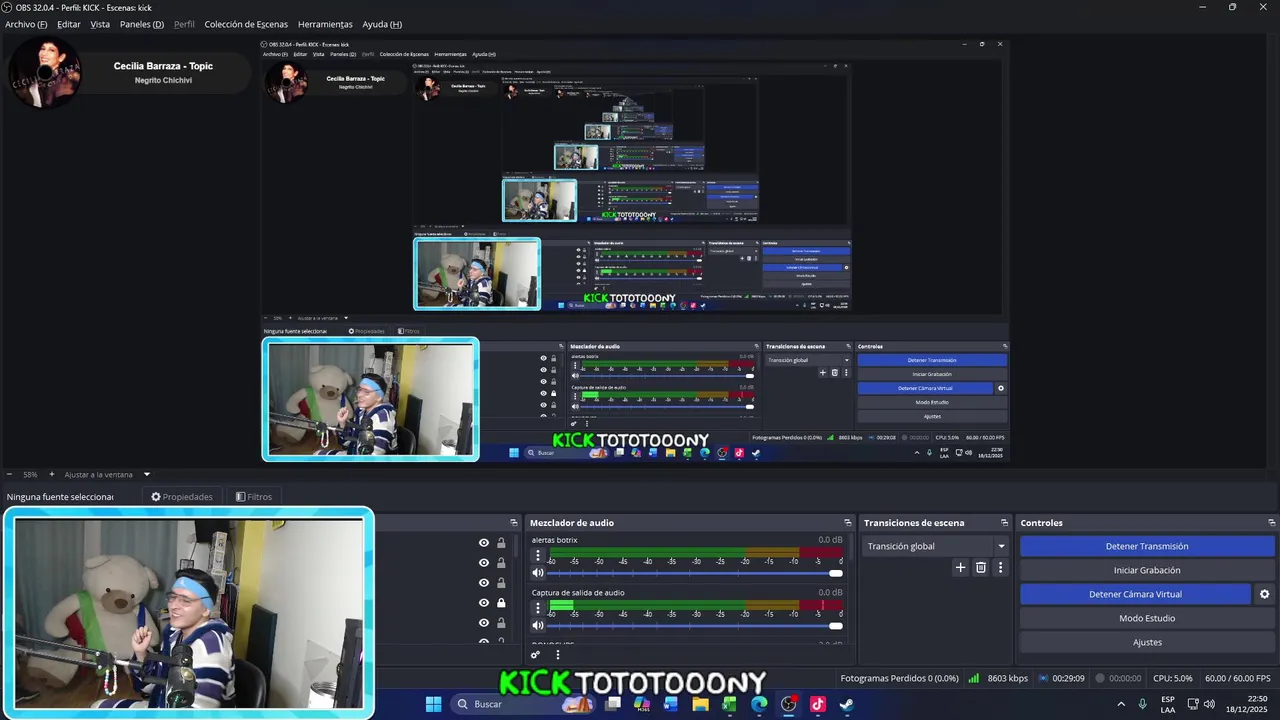The width and height of the screenshot is (1280, 720).
Task: Open the Paneles menu
Action: (142, 24)
